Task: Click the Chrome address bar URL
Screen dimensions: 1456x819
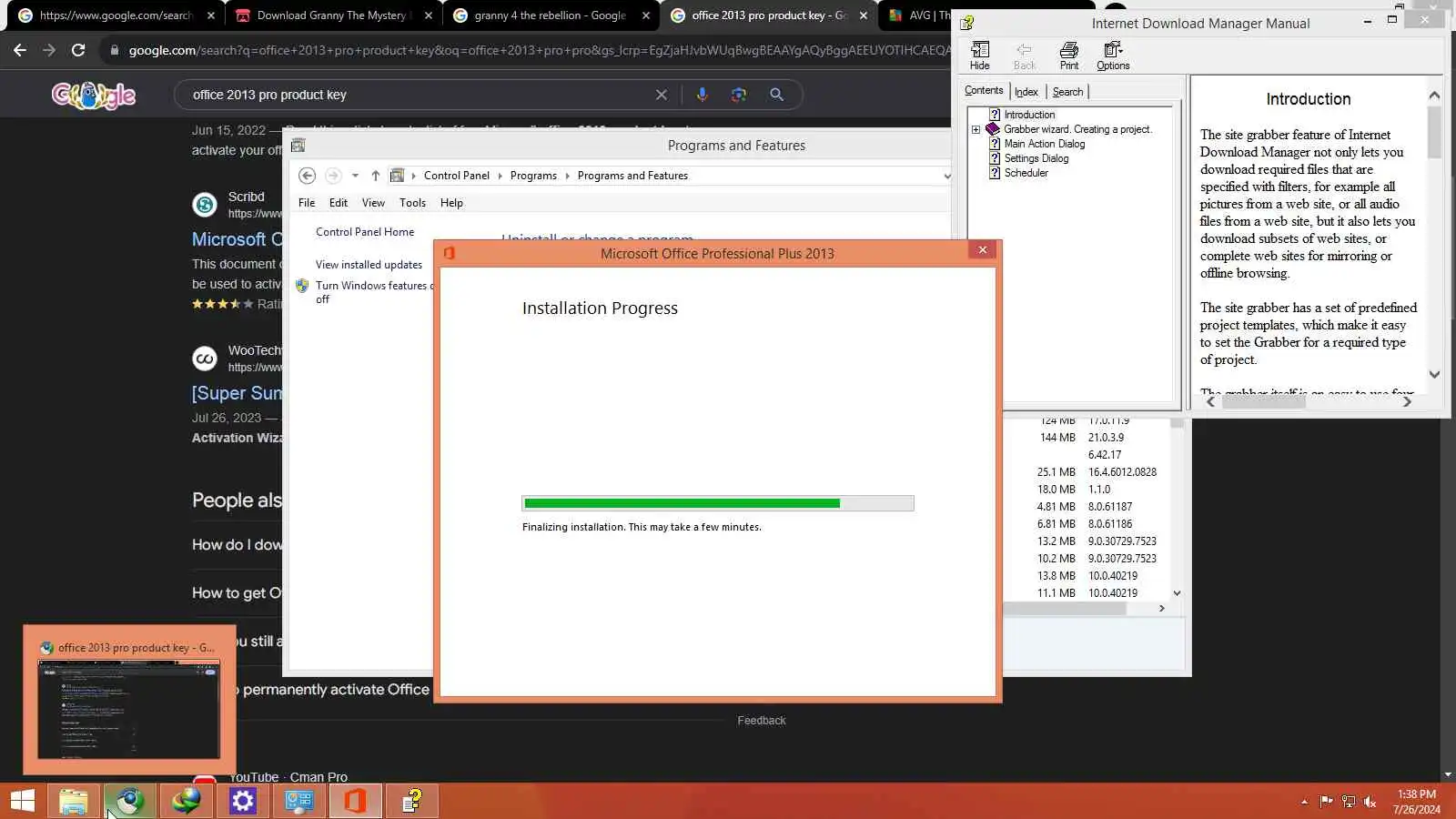Action: click(x=539, y=50)
